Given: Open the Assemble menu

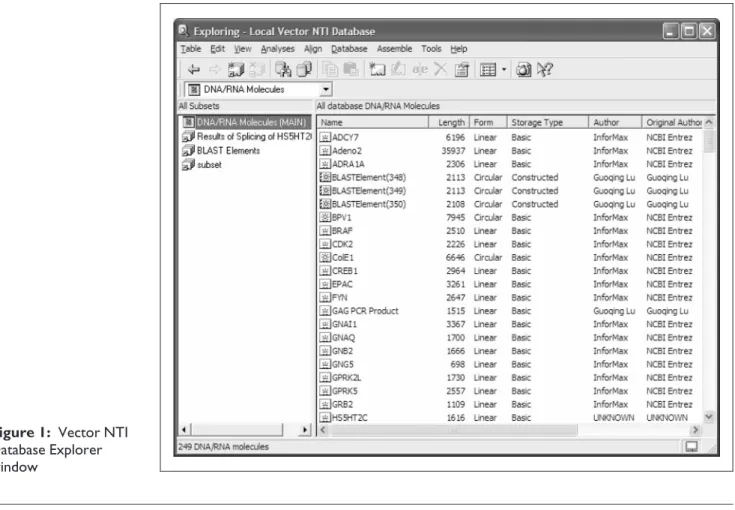Looking at the screenshot, I should point(394,49).
